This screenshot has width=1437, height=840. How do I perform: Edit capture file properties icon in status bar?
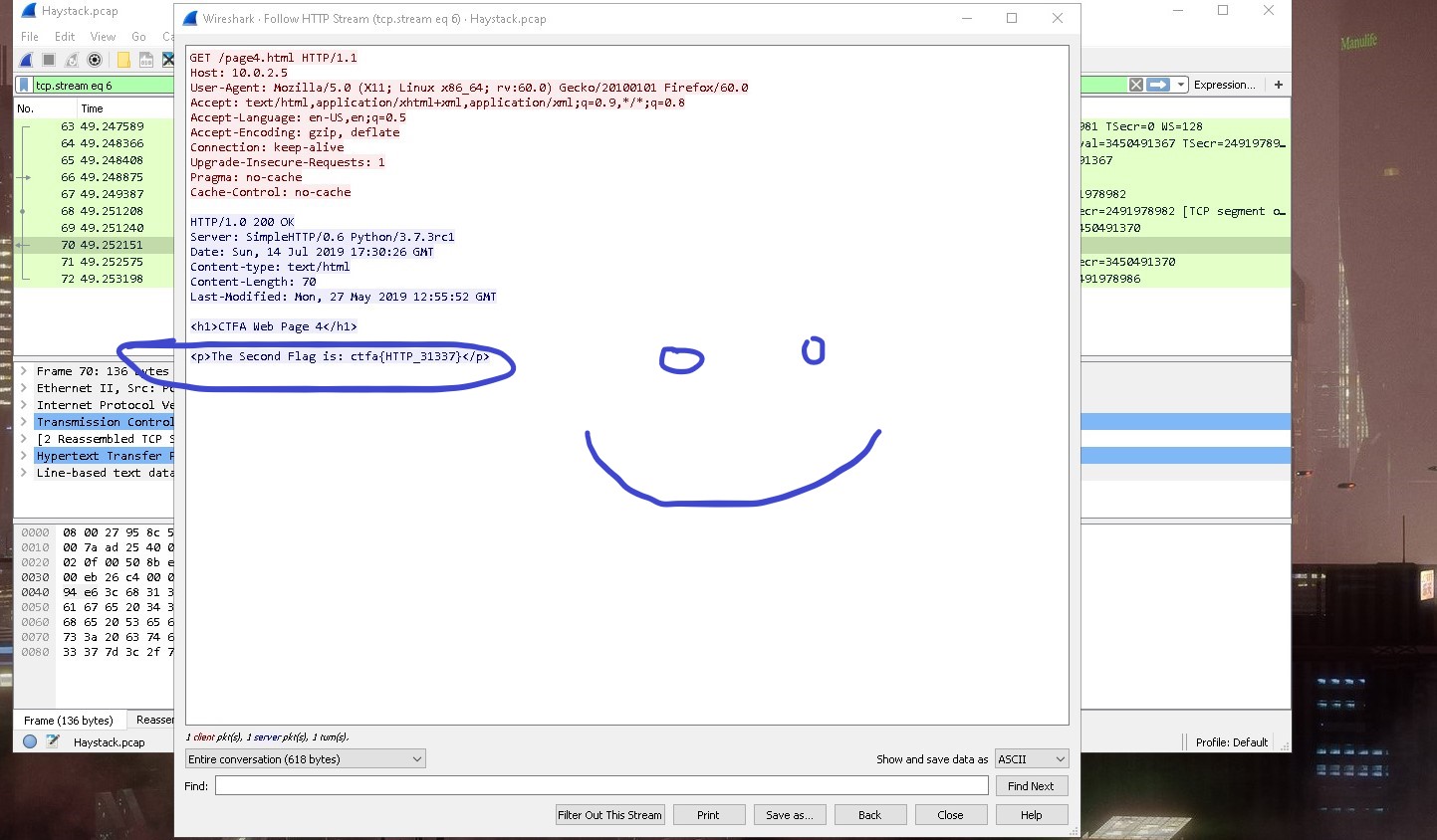53,741
